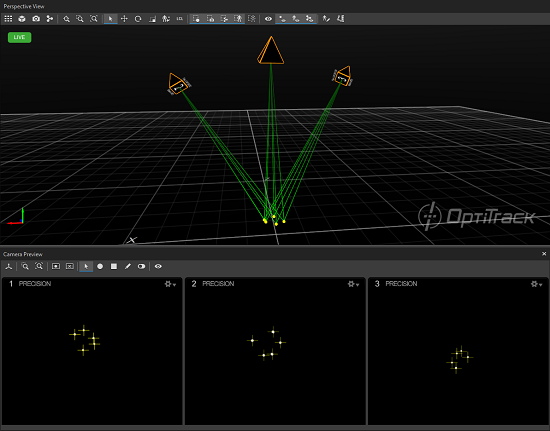Image resolution: width=550 pixels, height=431 pixels.
Task: Toggle the pill-shaped switch icon in Camera Preview toolbar
Action: [141, 267]
